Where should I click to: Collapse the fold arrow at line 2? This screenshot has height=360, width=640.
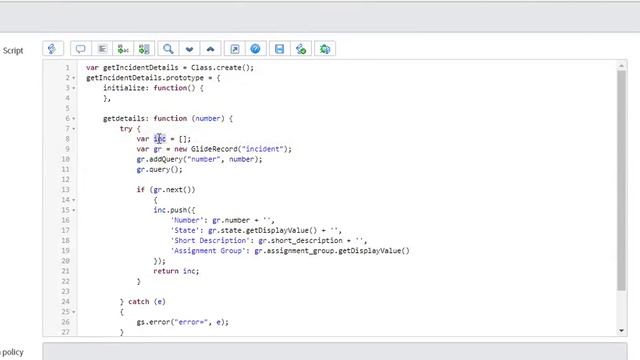click(74, 78)
